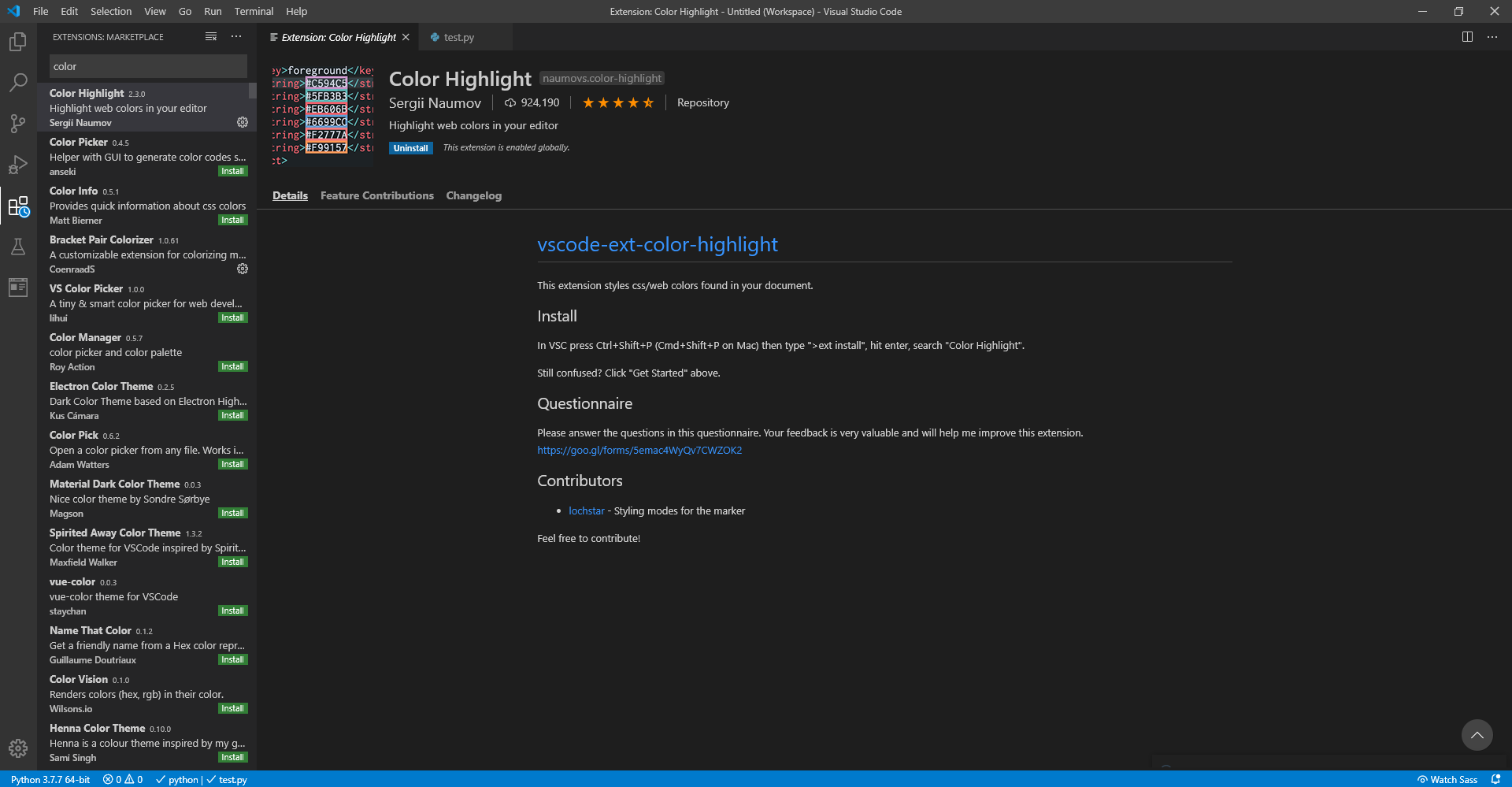Open the Go menu
Viewport: 1512px width, 787px height.
[x=185, y=11]
